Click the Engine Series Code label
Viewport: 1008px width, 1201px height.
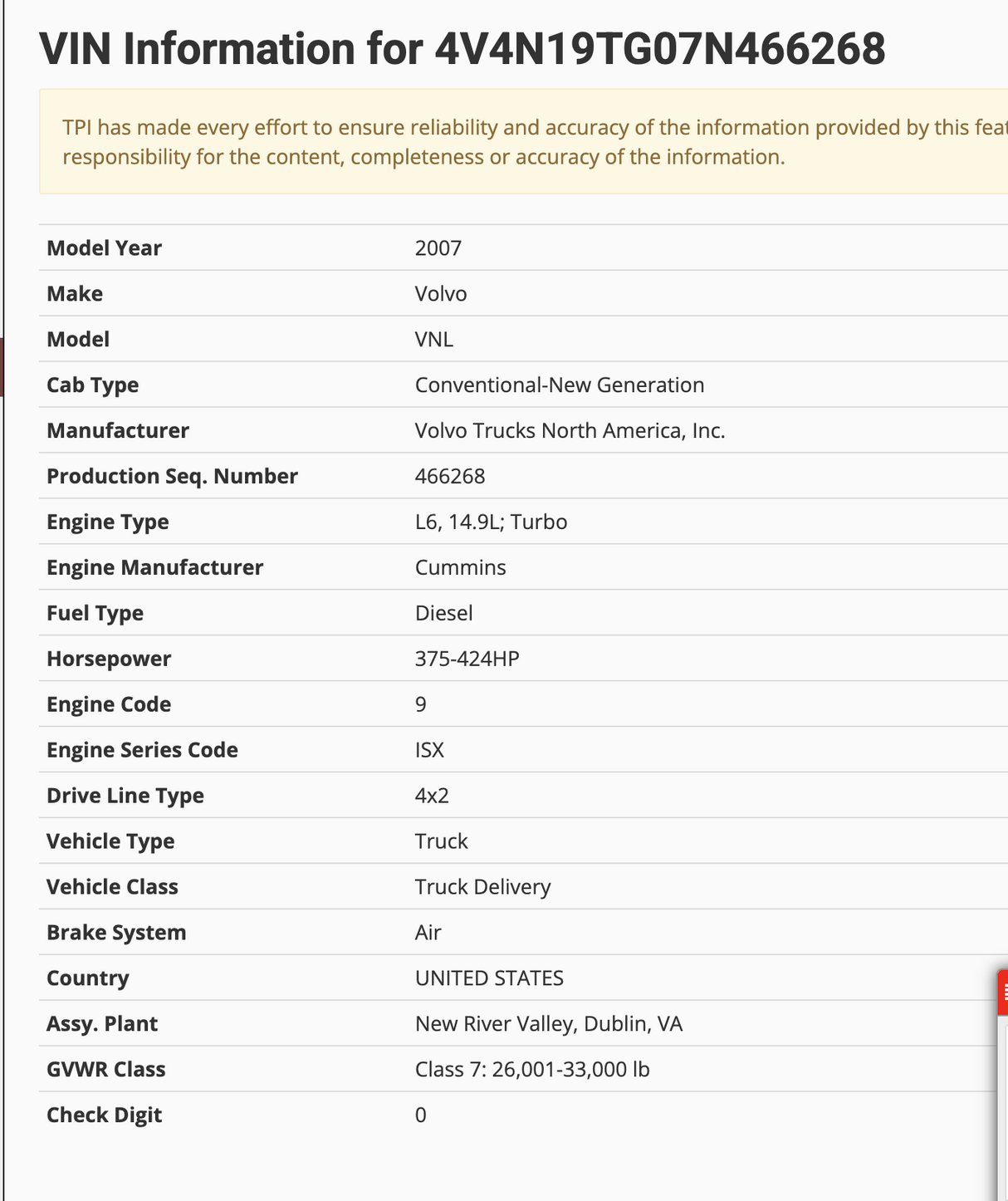click(142, 751)
